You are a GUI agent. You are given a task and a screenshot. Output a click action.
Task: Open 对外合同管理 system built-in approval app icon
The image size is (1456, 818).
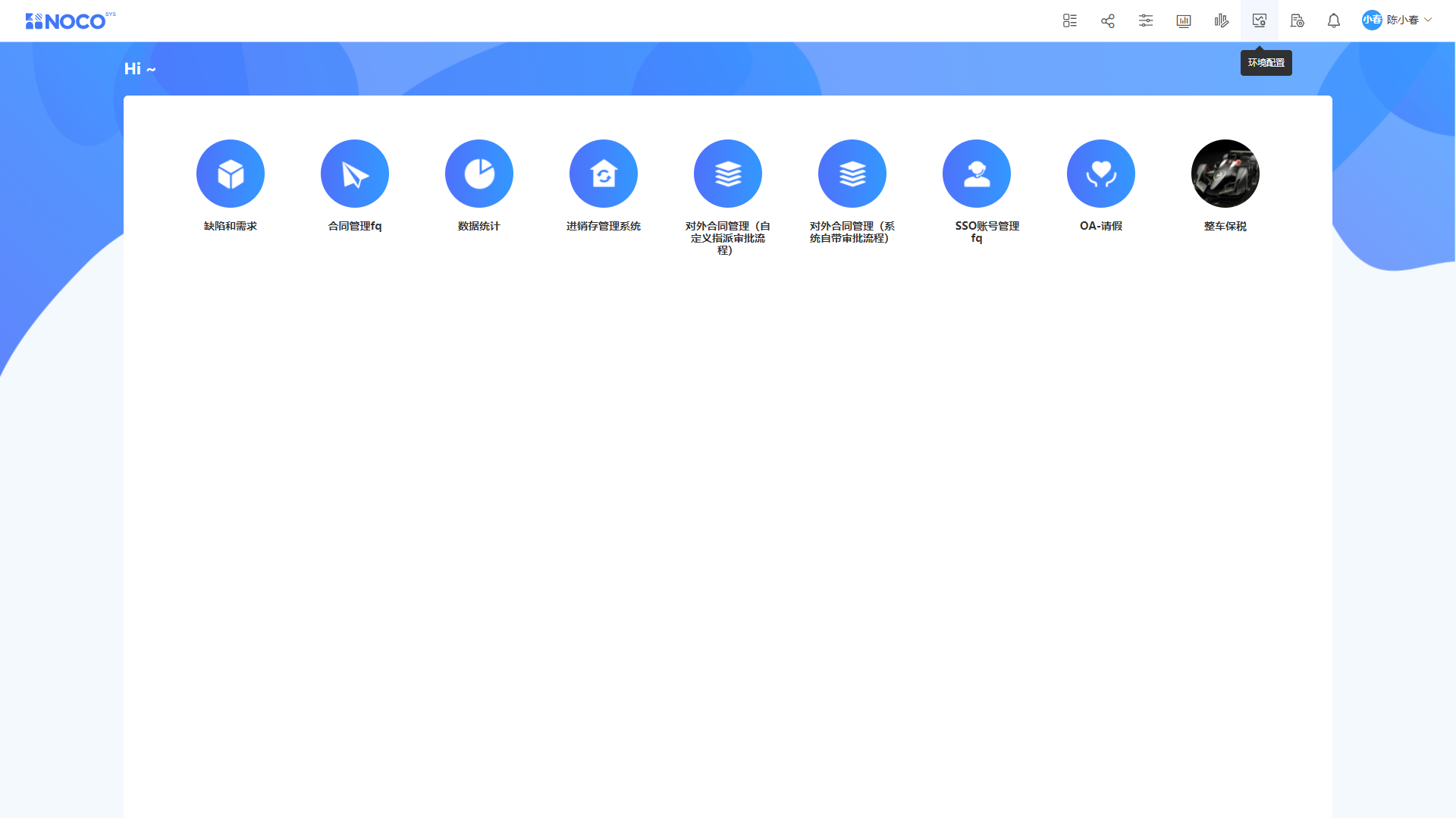852,174
